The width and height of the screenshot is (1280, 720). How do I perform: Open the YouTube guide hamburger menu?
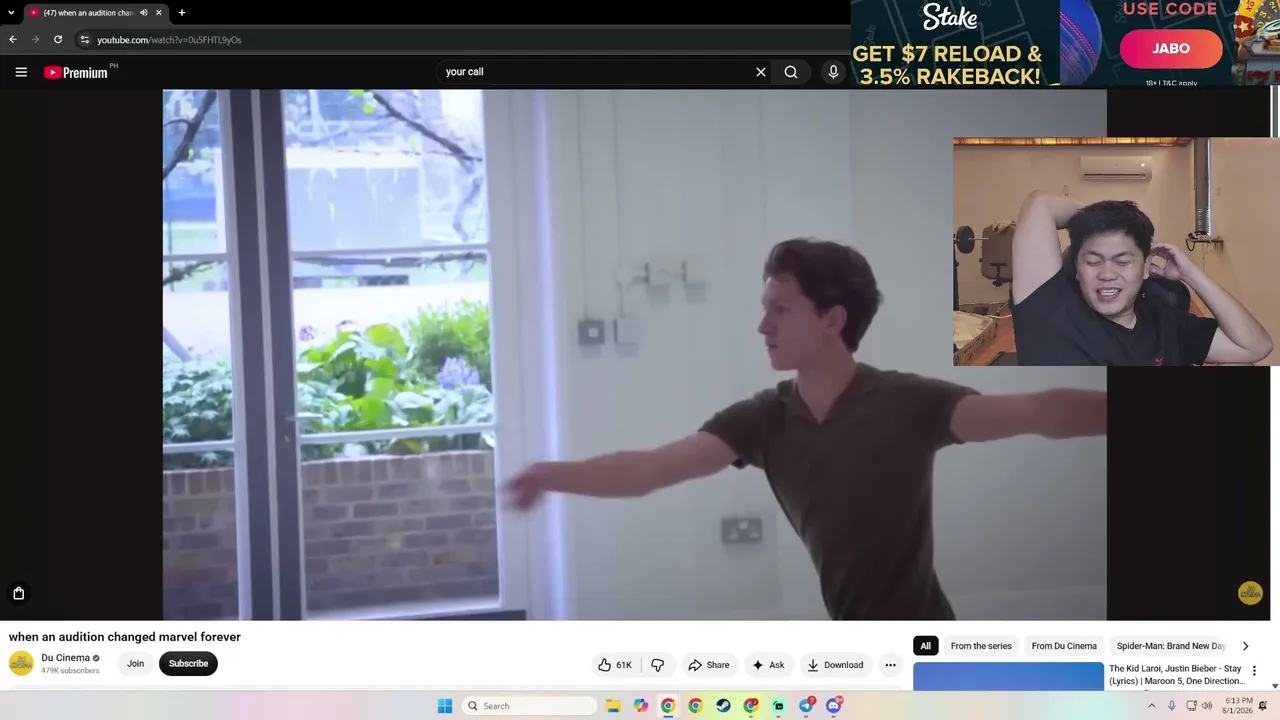21,72
